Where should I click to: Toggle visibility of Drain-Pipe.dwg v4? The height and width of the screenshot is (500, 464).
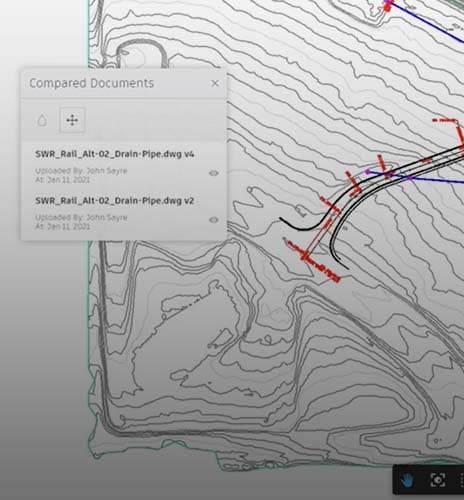point(214,173)
